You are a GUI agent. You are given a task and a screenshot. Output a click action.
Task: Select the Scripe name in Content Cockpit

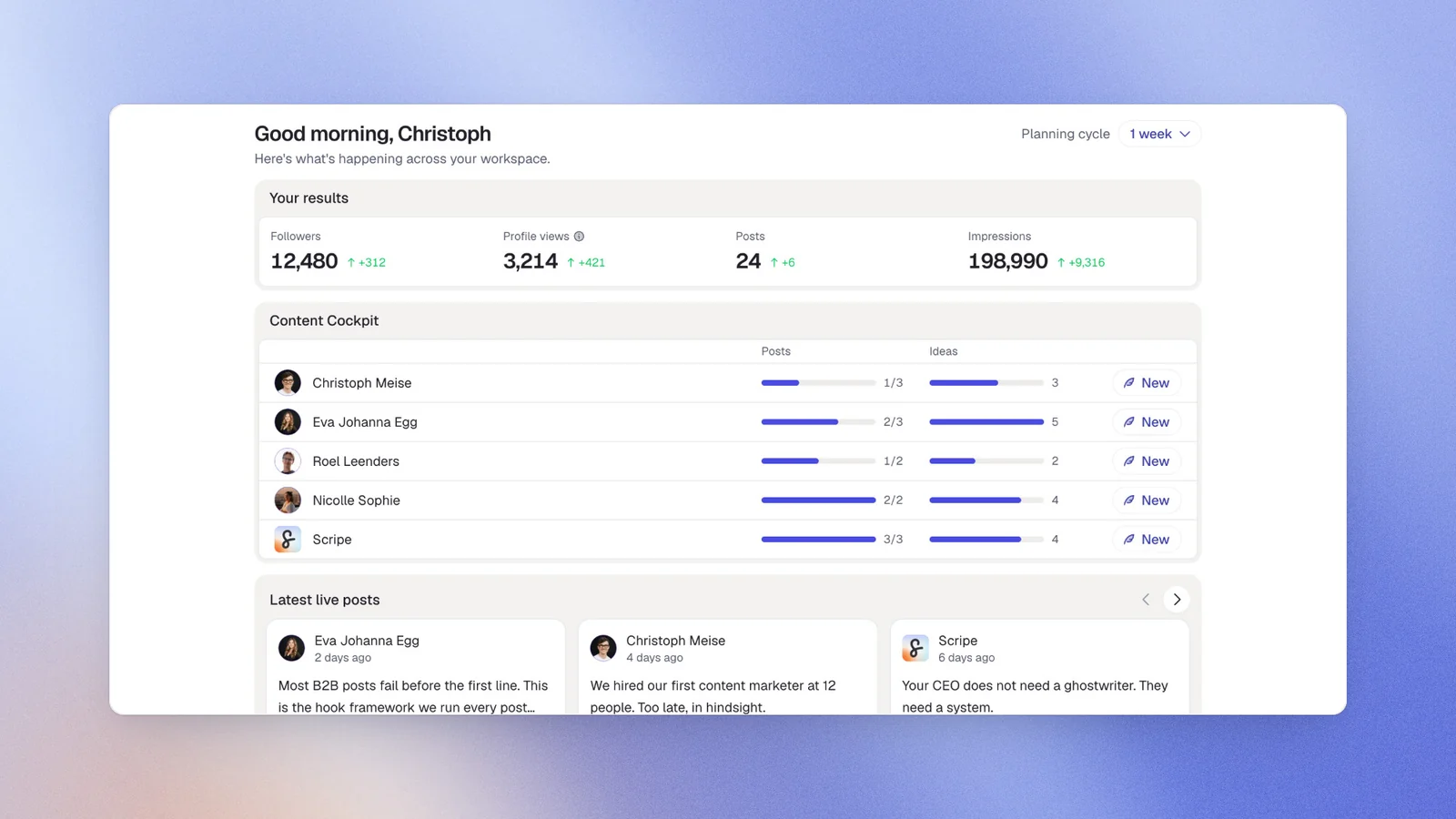coord(332,540)
